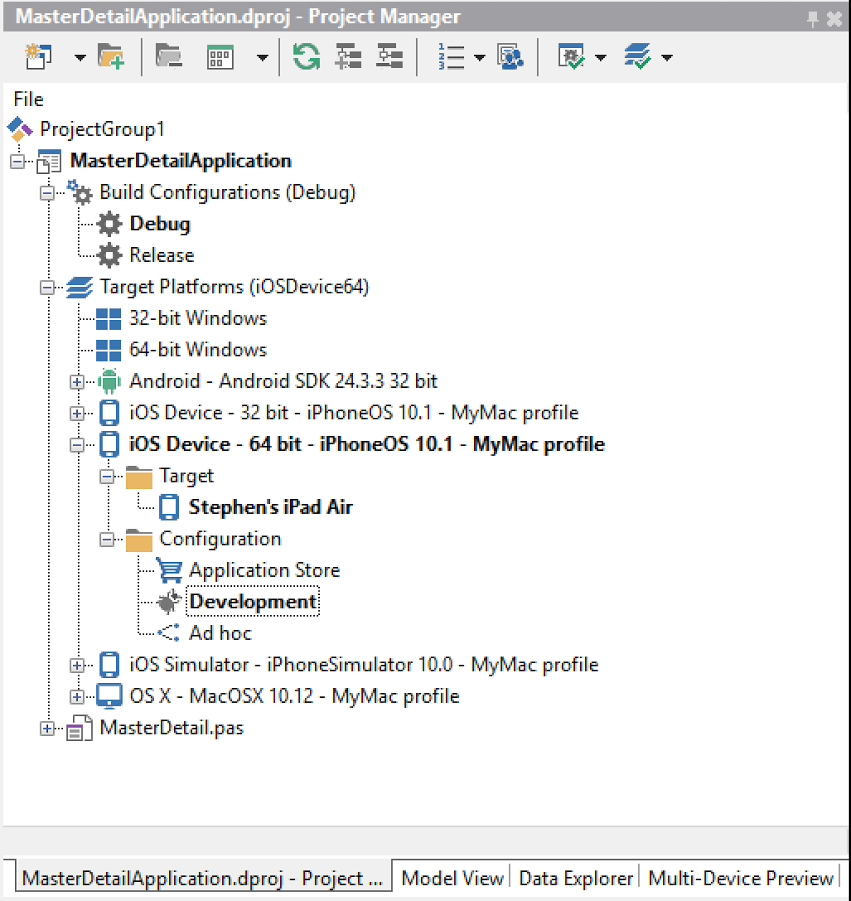Select the Ad hoc configuration text
851x901 pixels.
220,633
